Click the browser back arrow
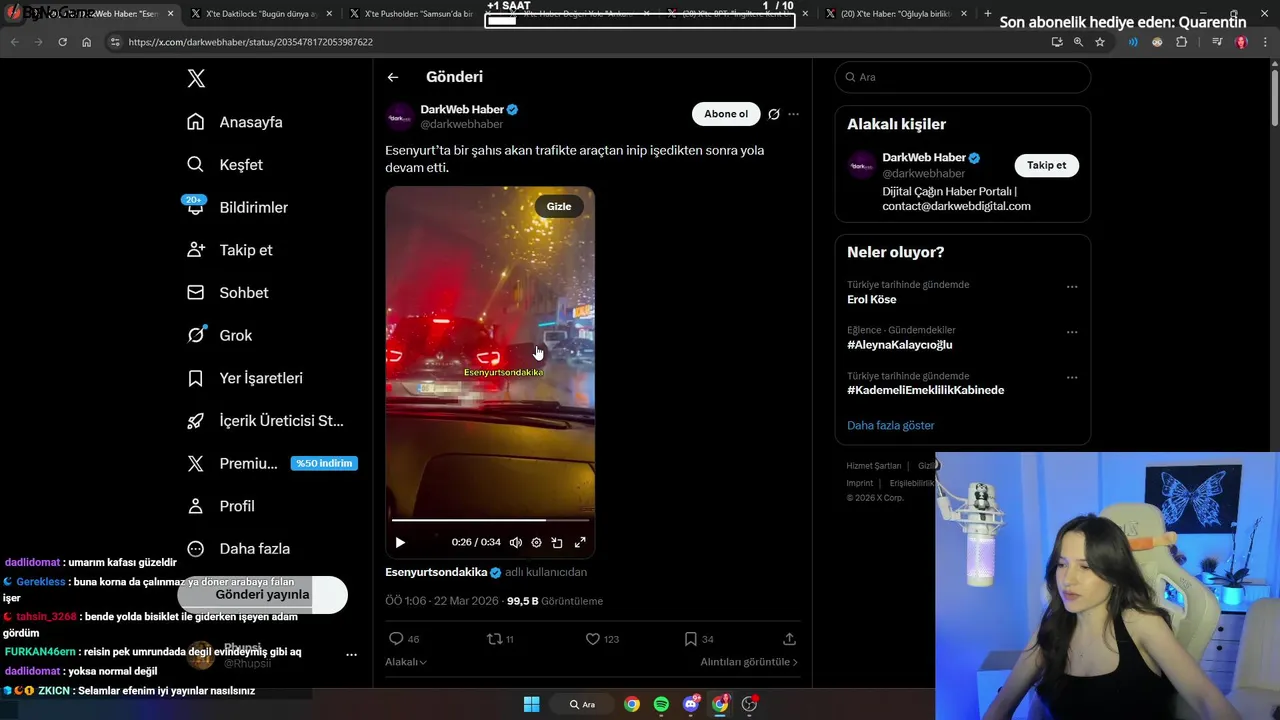1280x720 pixels. [14, 42]
